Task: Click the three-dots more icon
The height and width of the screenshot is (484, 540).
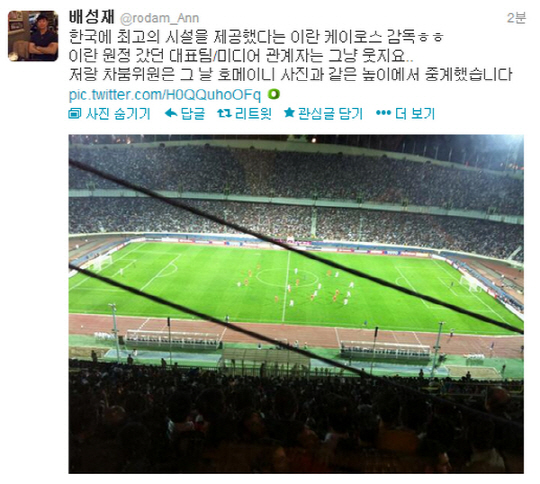Action: (383, 113)
